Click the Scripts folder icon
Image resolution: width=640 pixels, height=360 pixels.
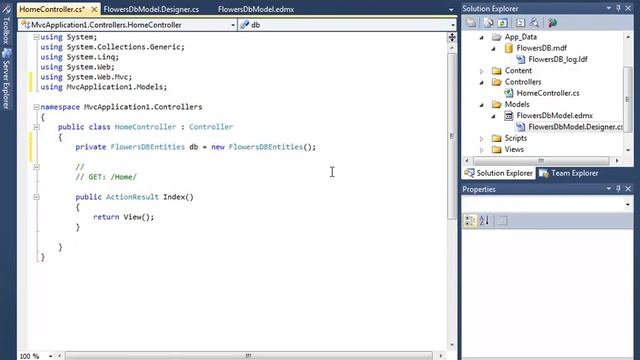(497, 138)
